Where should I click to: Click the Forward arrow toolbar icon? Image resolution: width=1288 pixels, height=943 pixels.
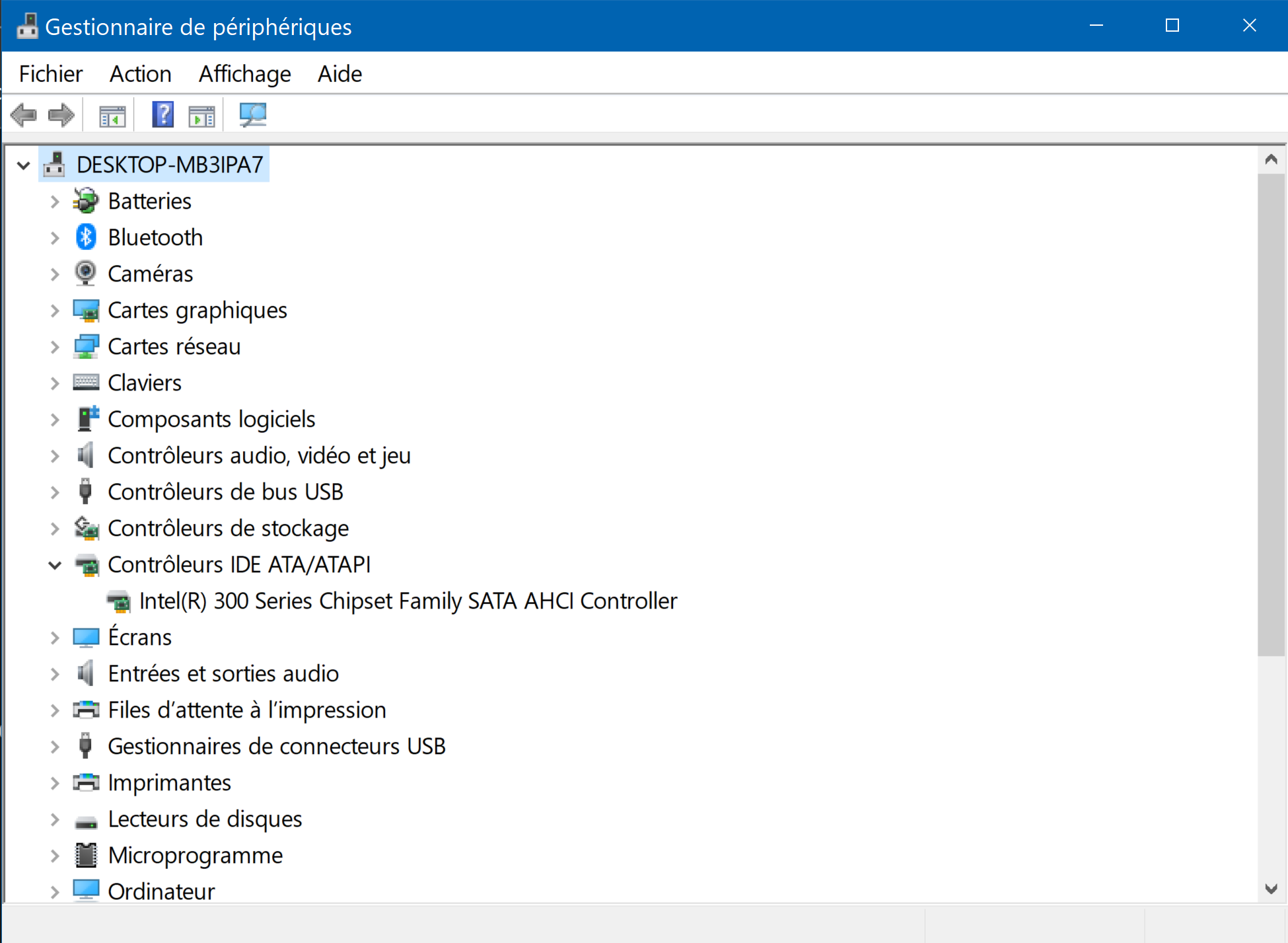pos(61,115)
